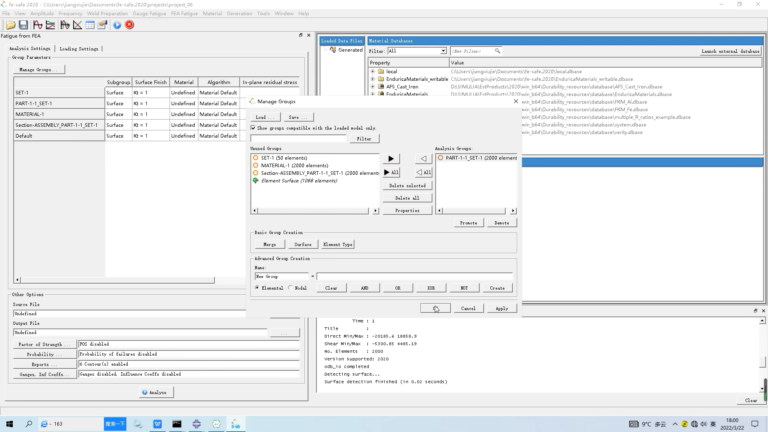Expand the EnduricaMaterials_writable tree node

click(373, 79)
